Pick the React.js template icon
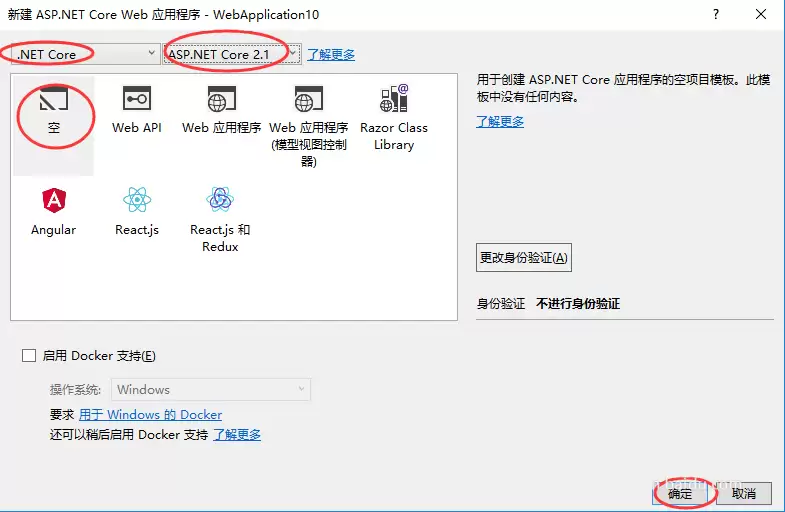Viewport: 785px width, 512px height. pyautogui.click(x=137, y=200)
